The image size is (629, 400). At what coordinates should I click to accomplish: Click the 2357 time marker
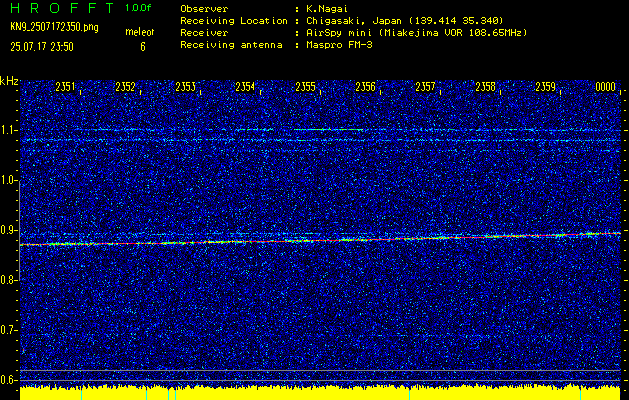click(425, 87)
